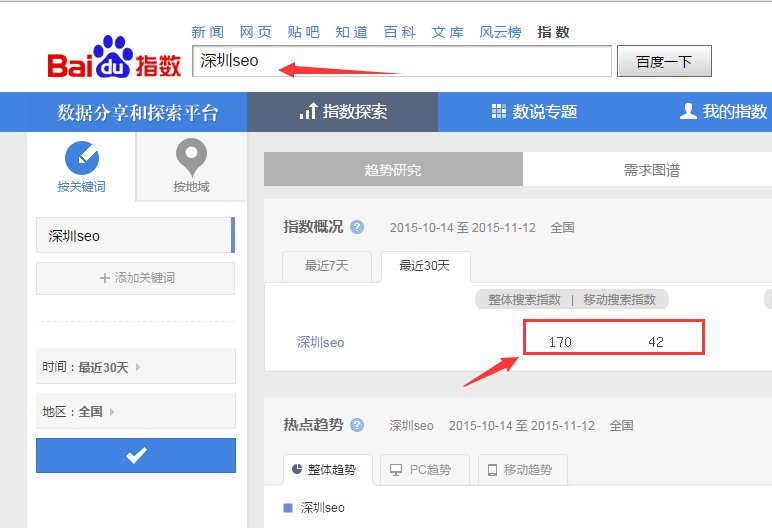Open the 数说专题 navigation tab
772x528 pixels.
pyautogui.click(x=534, y=112)
